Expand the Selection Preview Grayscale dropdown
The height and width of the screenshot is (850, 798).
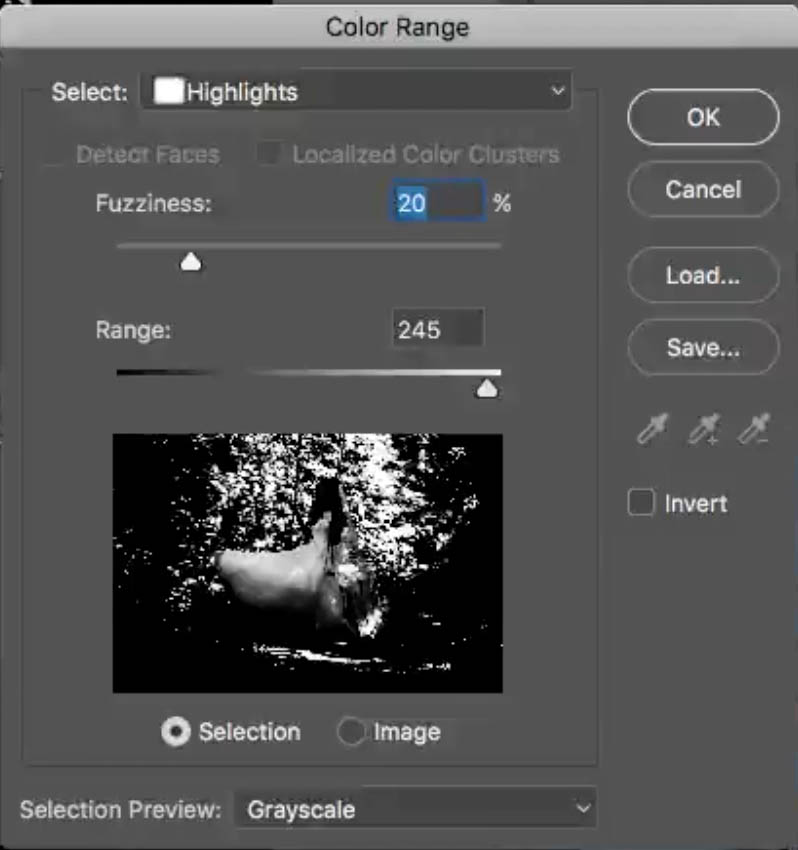tap(414, 809)
